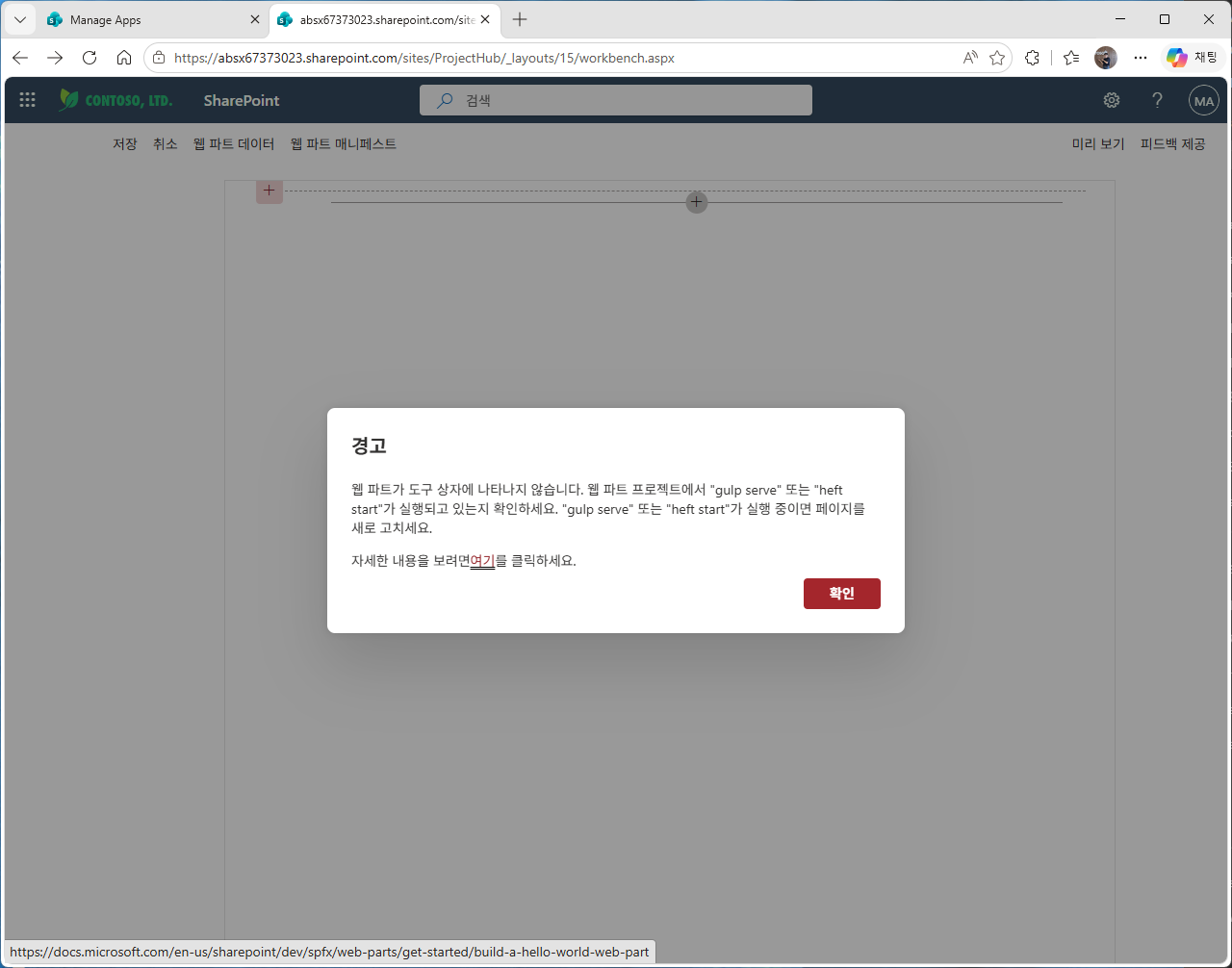Open the Copilot 채팅 button
Viewport: 1232px width, 968px height.
click(x=1193, y=58)
